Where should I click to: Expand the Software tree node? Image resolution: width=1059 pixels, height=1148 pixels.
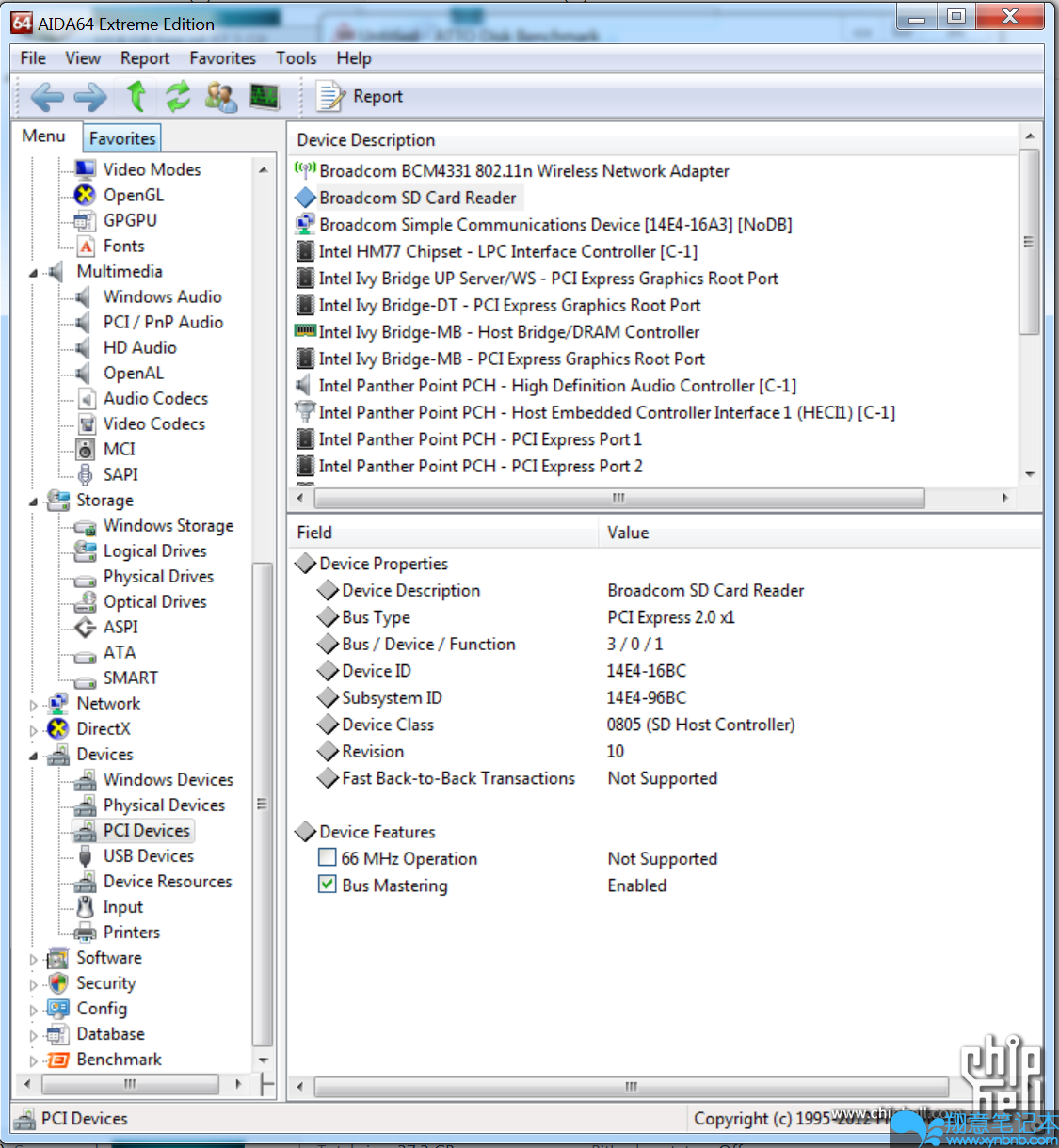(x=34, y=959)
